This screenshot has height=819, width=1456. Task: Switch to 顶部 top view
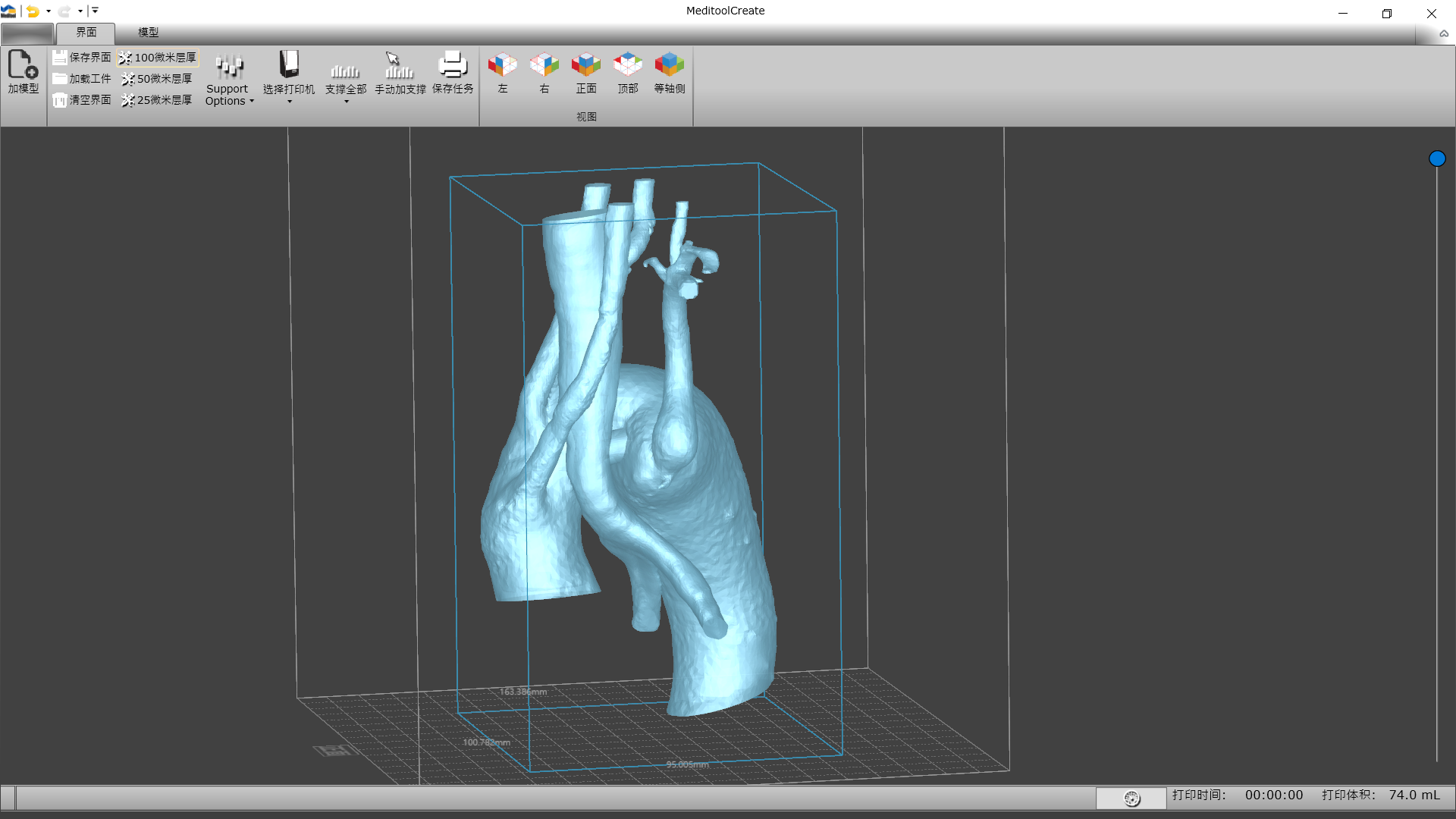pyautogui.click(x=627, y=65)
